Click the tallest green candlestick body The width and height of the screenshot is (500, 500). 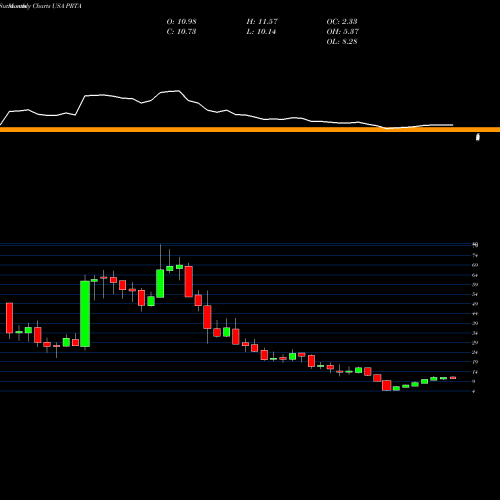pyautogui.click(x=85, y=314)
